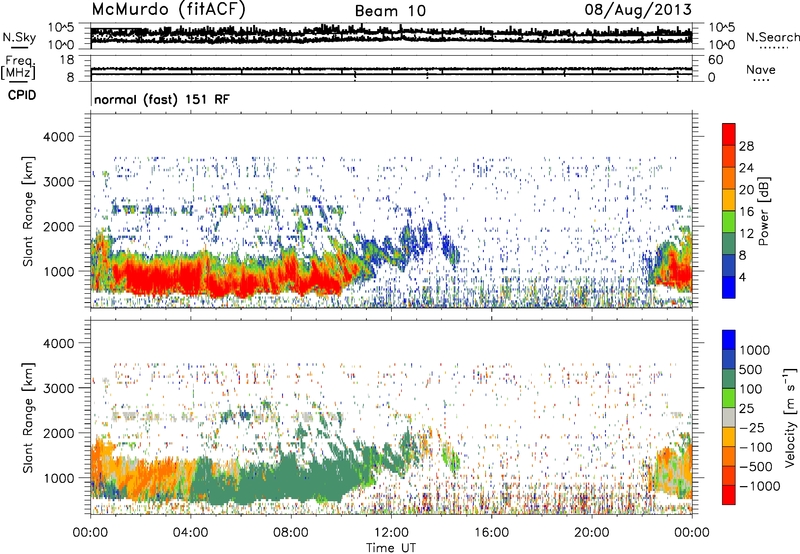
Task: Click the "normal (fast) 151 RF" mode text
Action: pos(162,99)
